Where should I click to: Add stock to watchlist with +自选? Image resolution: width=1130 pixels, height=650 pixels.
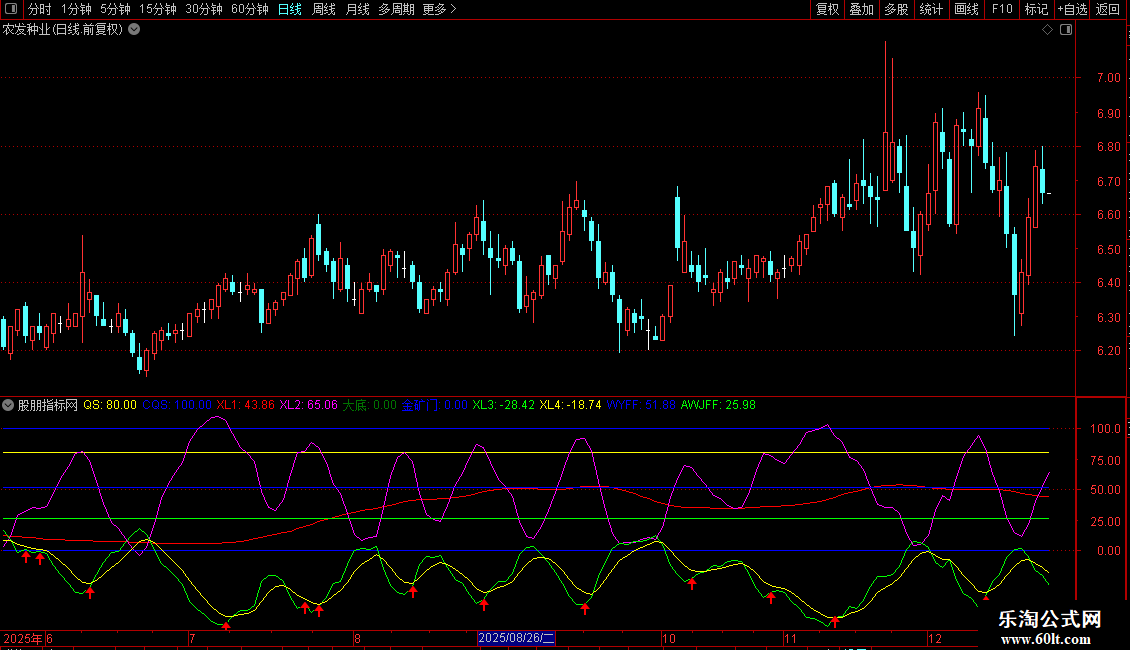[x=1072, y=9]
